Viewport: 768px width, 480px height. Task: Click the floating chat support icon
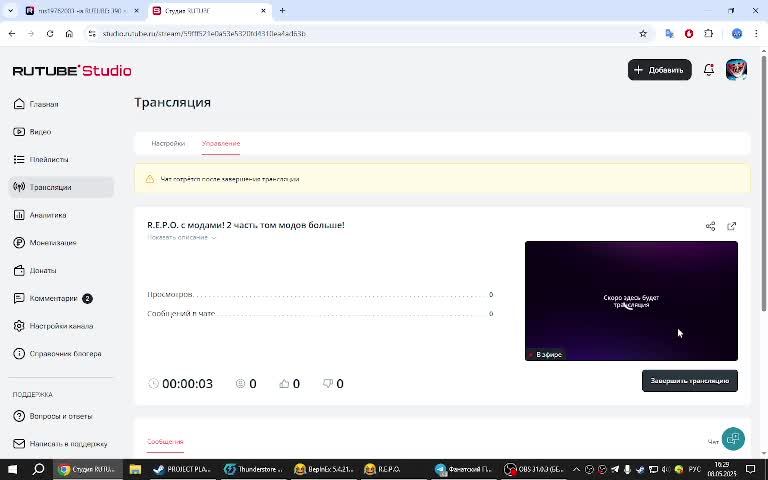tap(733, 438)
